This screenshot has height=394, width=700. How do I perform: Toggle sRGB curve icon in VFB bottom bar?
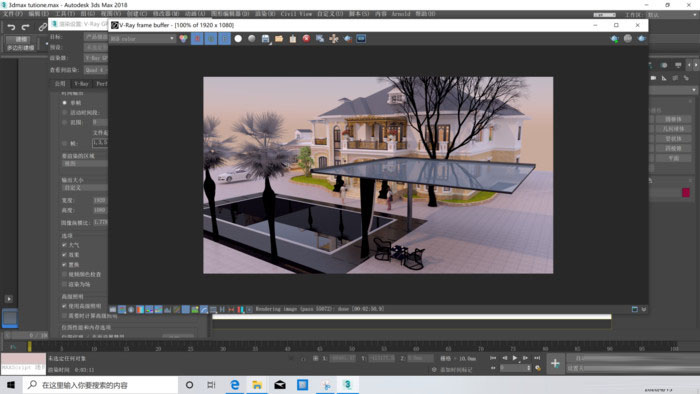(204, 309)
